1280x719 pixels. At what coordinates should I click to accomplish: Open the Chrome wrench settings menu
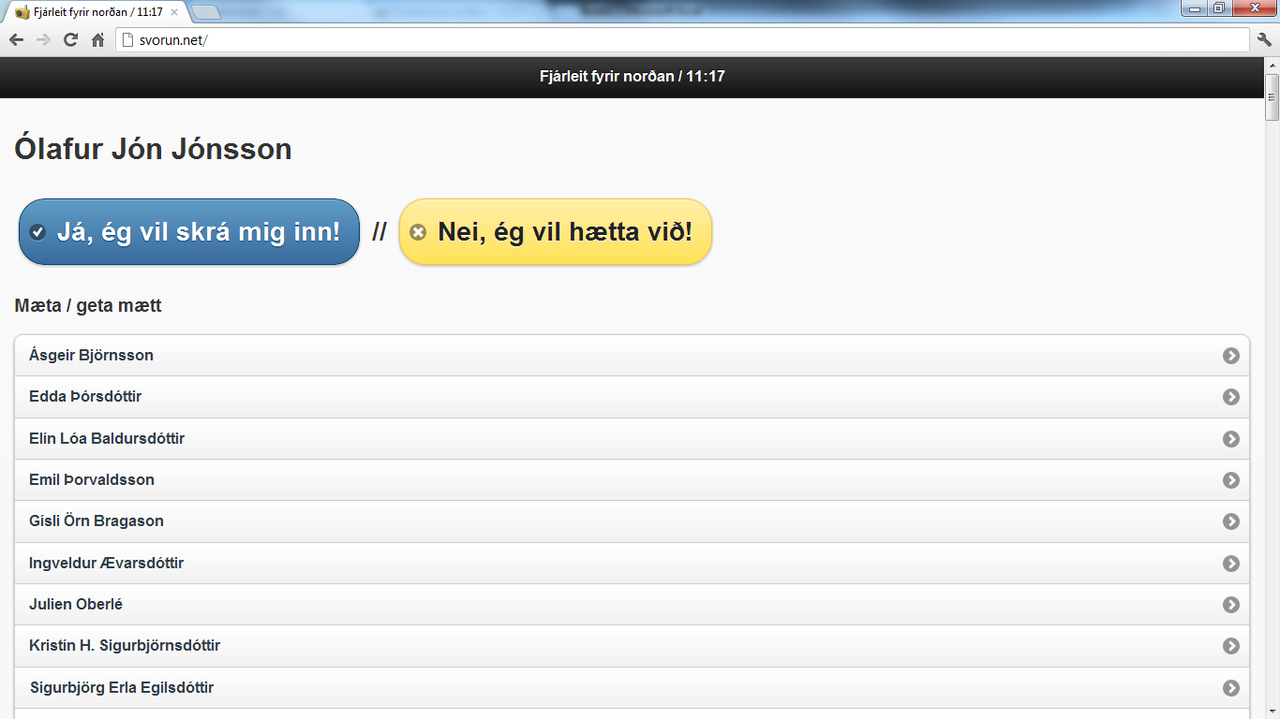pyautogui.click(x=1264, y=40)
